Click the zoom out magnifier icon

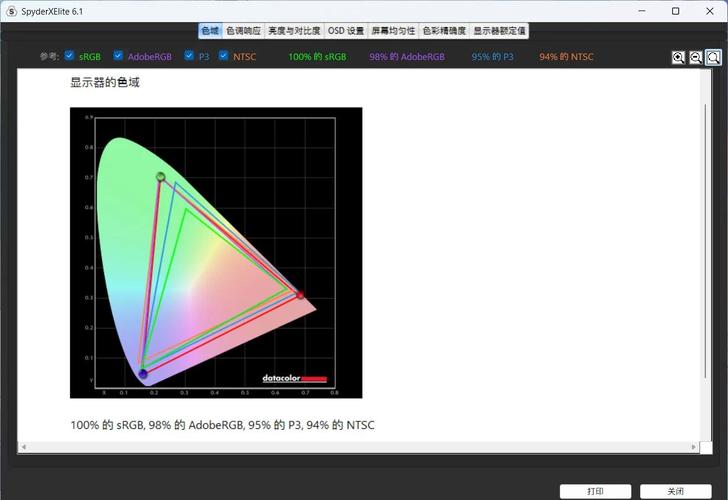(x=696, y=58)
